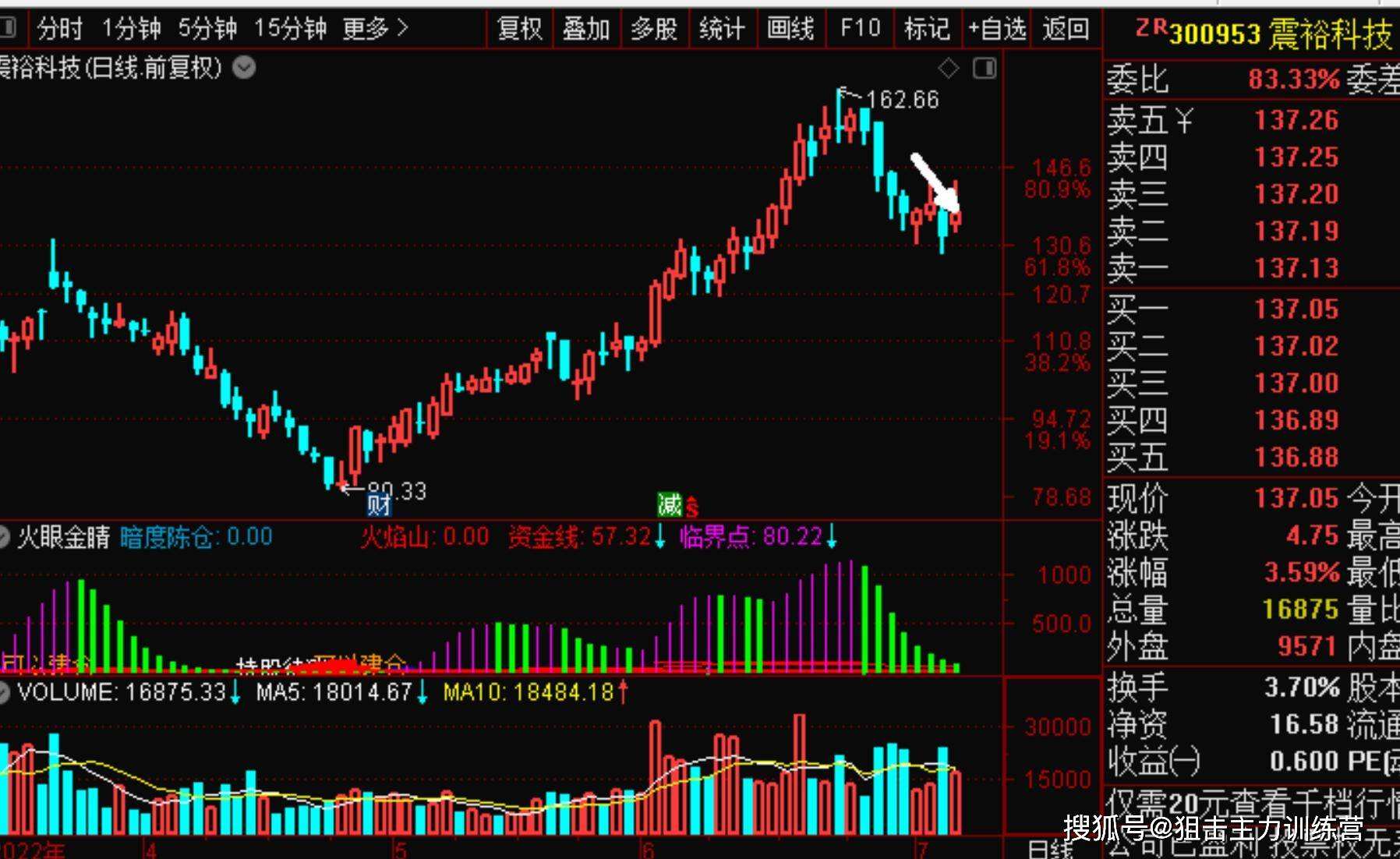The width and height of the screenshot is (1400, 859).
Task: Click the 暗度陈仓 indicator value
Action: point(196,537)
